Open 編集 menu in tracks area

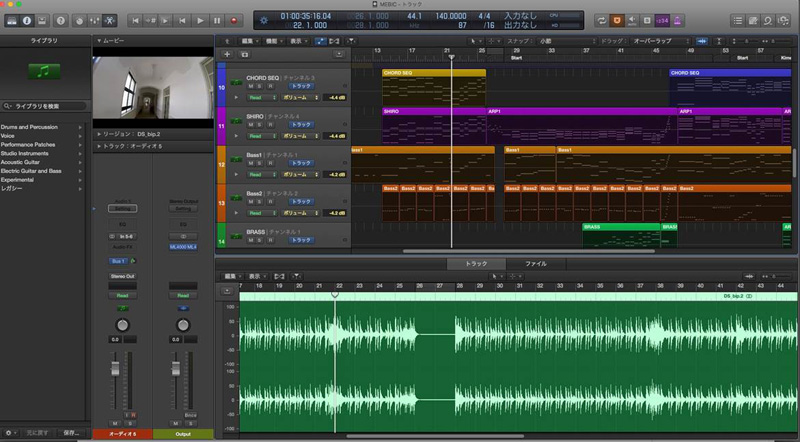click(249, 41)
